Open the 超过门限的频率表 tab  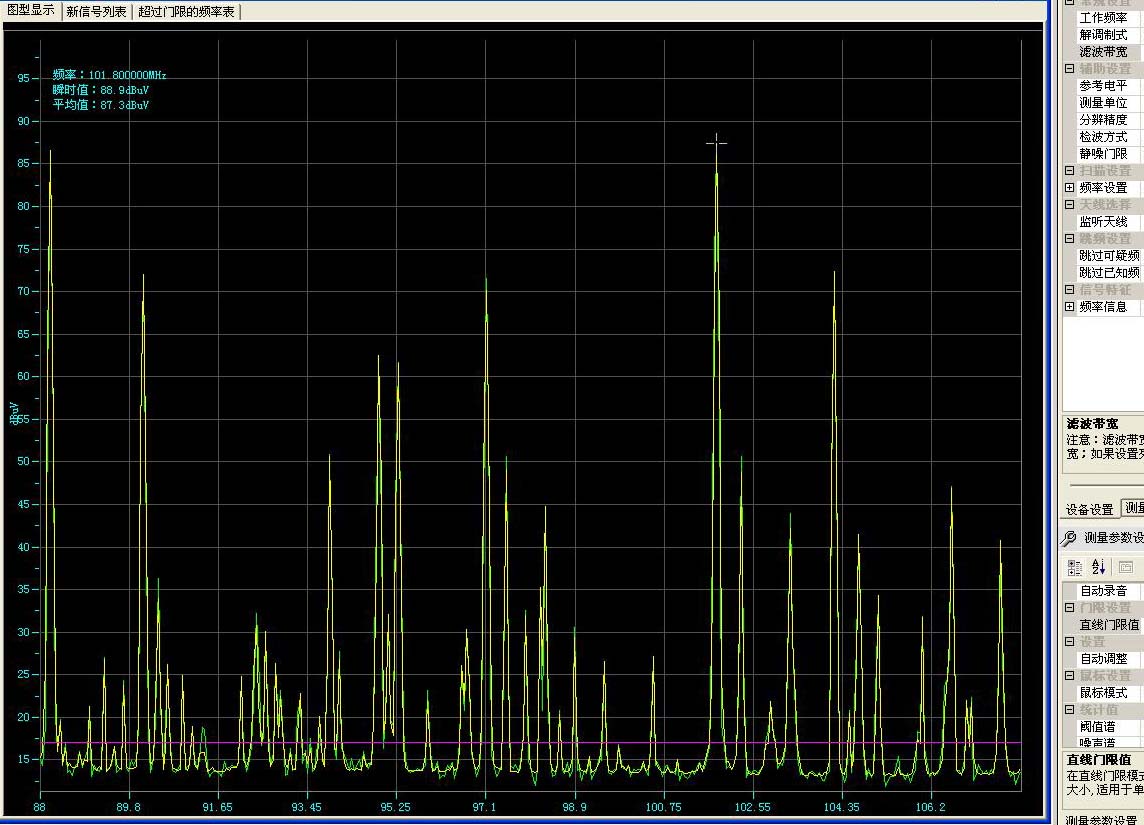click(x=187, y=12)
